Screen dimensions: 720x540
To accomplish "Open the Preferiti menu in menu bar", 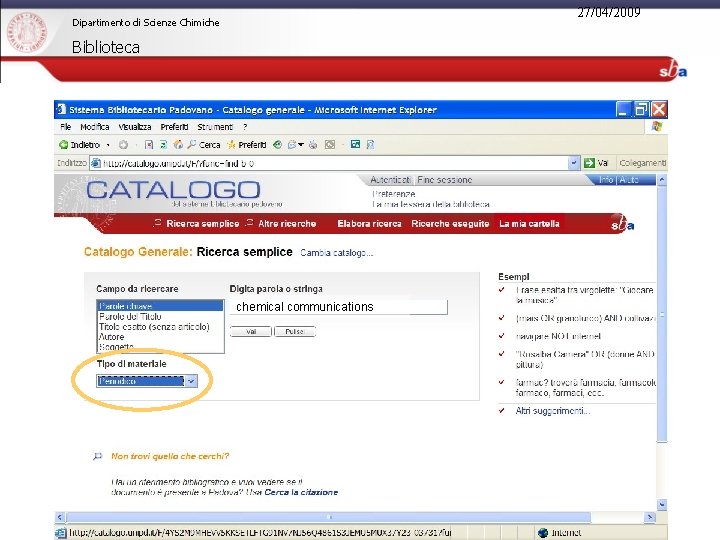I will pyautogui.click(x=174, y=127).
